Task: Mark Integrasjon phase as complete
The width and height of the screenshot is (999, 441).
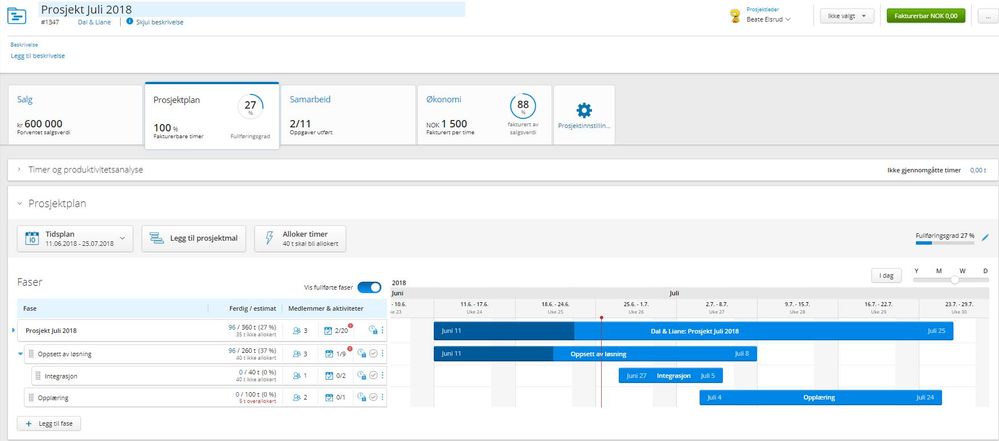Action: coord(373,376)
